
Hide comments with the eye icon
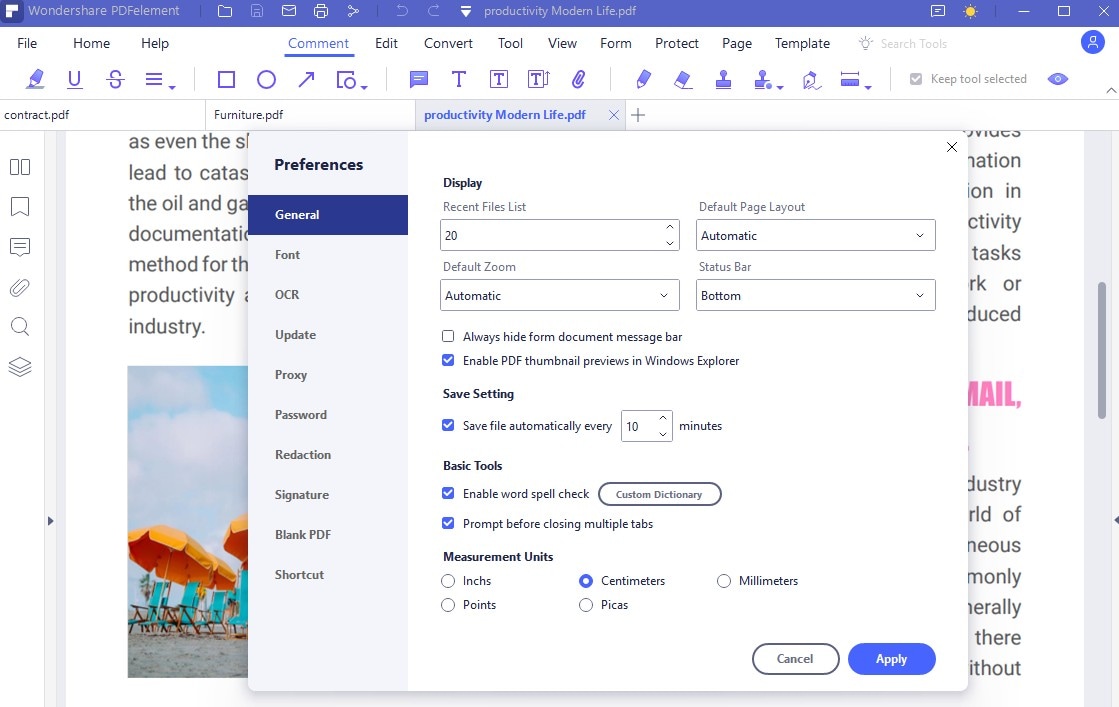coord(1058,79)
